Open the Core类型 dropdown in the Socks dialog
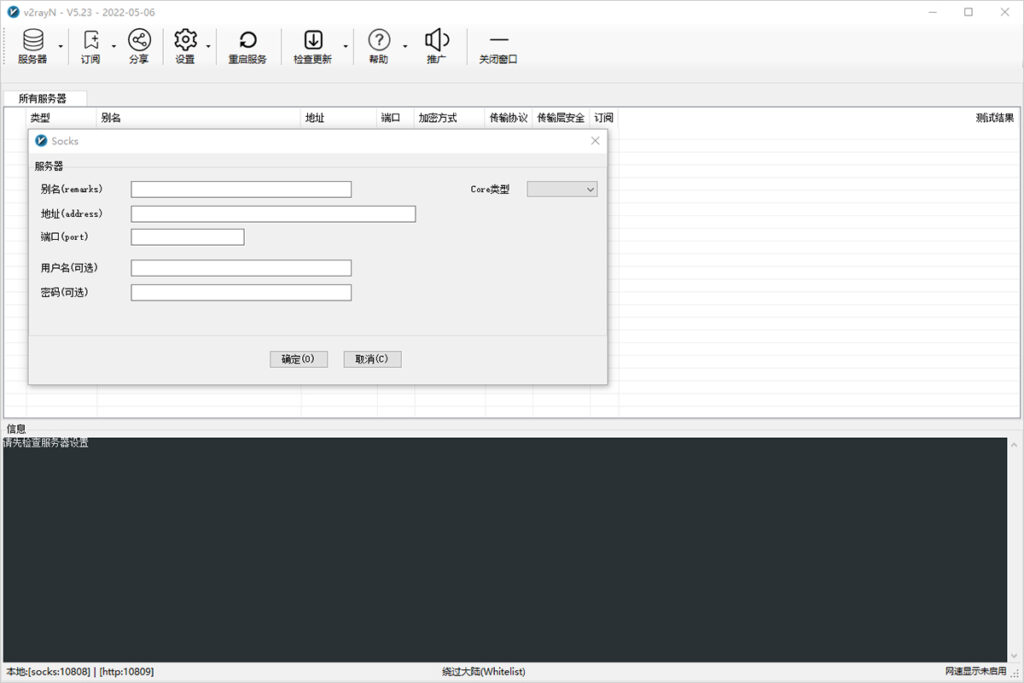The image size is (1024, 683). 561,188
